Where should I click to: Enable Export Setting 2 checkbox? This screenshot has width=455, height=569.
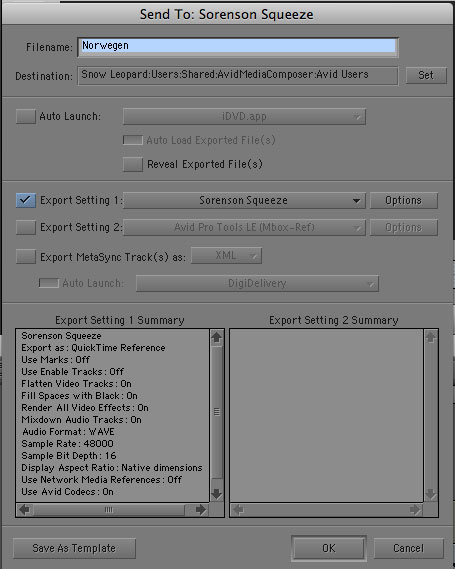(26, 227)
